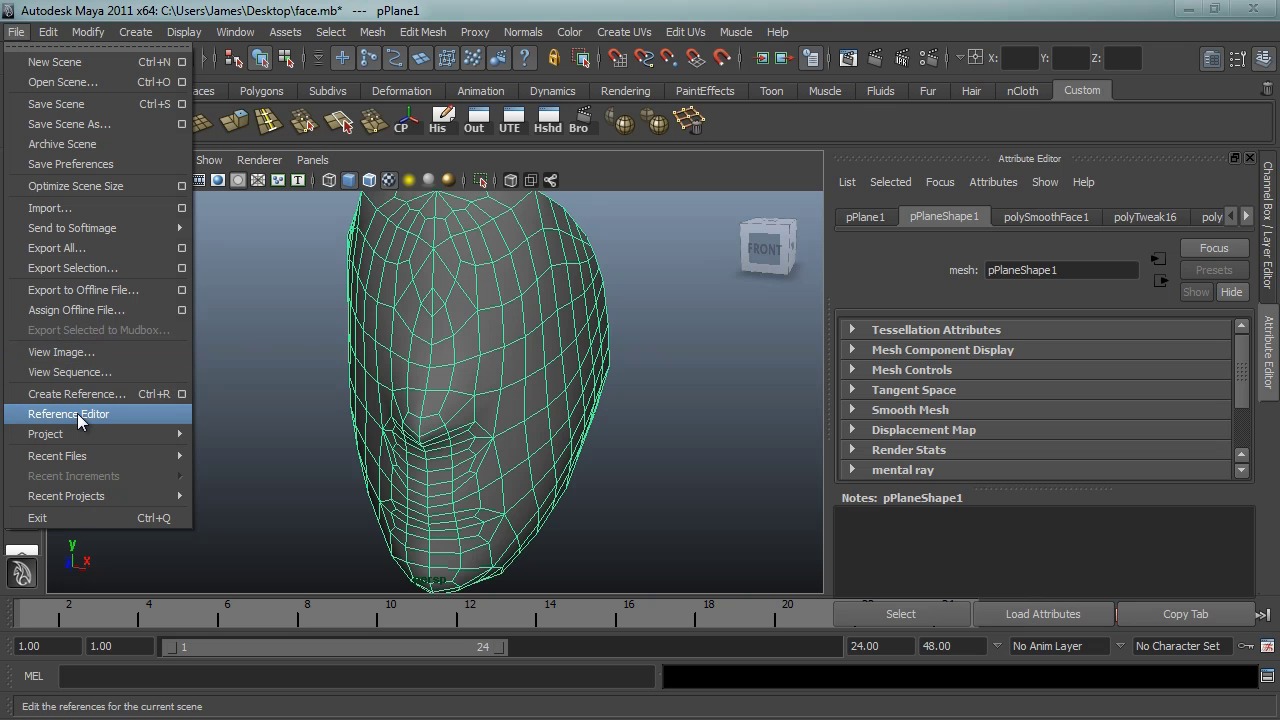Click Copy Tab button
The width and height of the screenshot is (1280, 720).
point(1186,614)
